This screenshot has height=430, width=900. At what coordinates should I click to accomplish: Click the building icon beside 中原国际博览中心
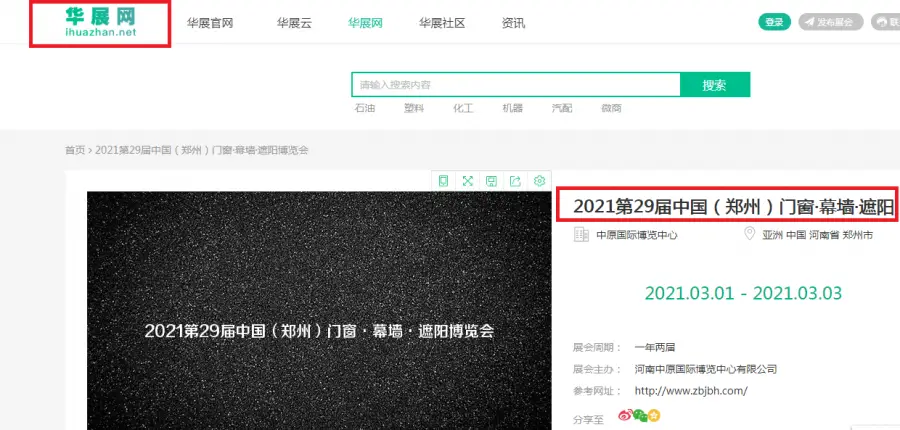pos(581,234)
